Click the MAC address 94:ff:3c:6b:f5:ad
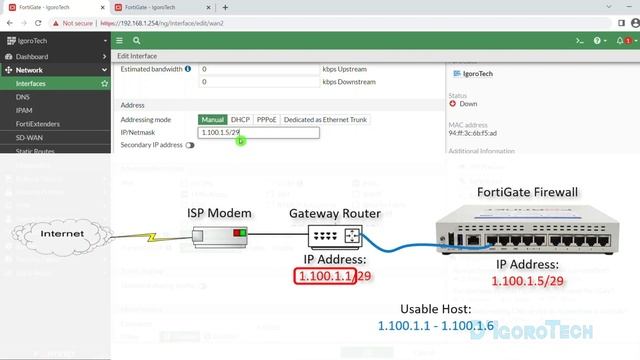Screen dimensions: 640x360 pyautogui.click(x=473, y=133)
